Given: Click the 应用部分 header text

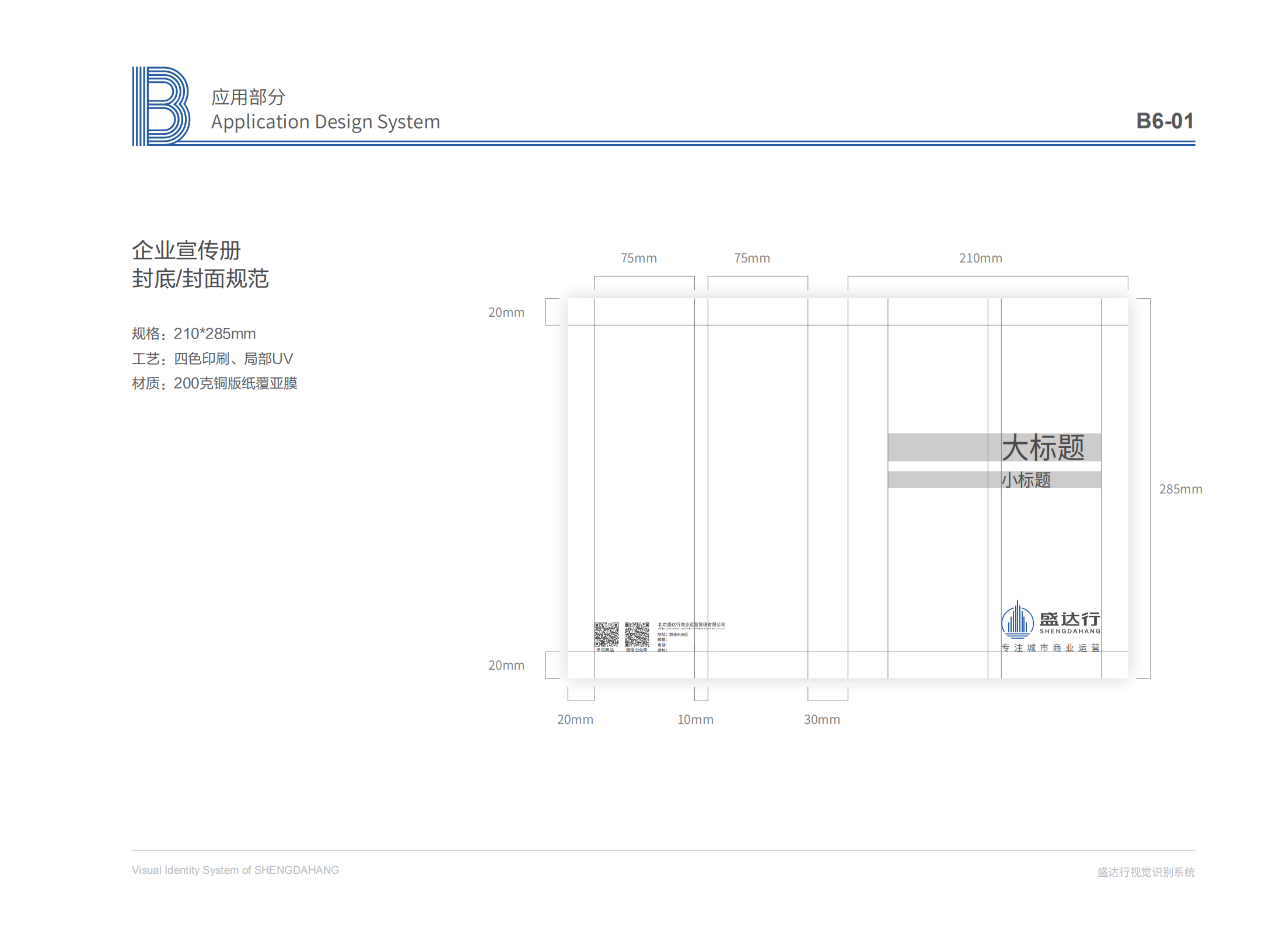Looking at the screenshot, I should pyautogui.click(x=248, y=97).
